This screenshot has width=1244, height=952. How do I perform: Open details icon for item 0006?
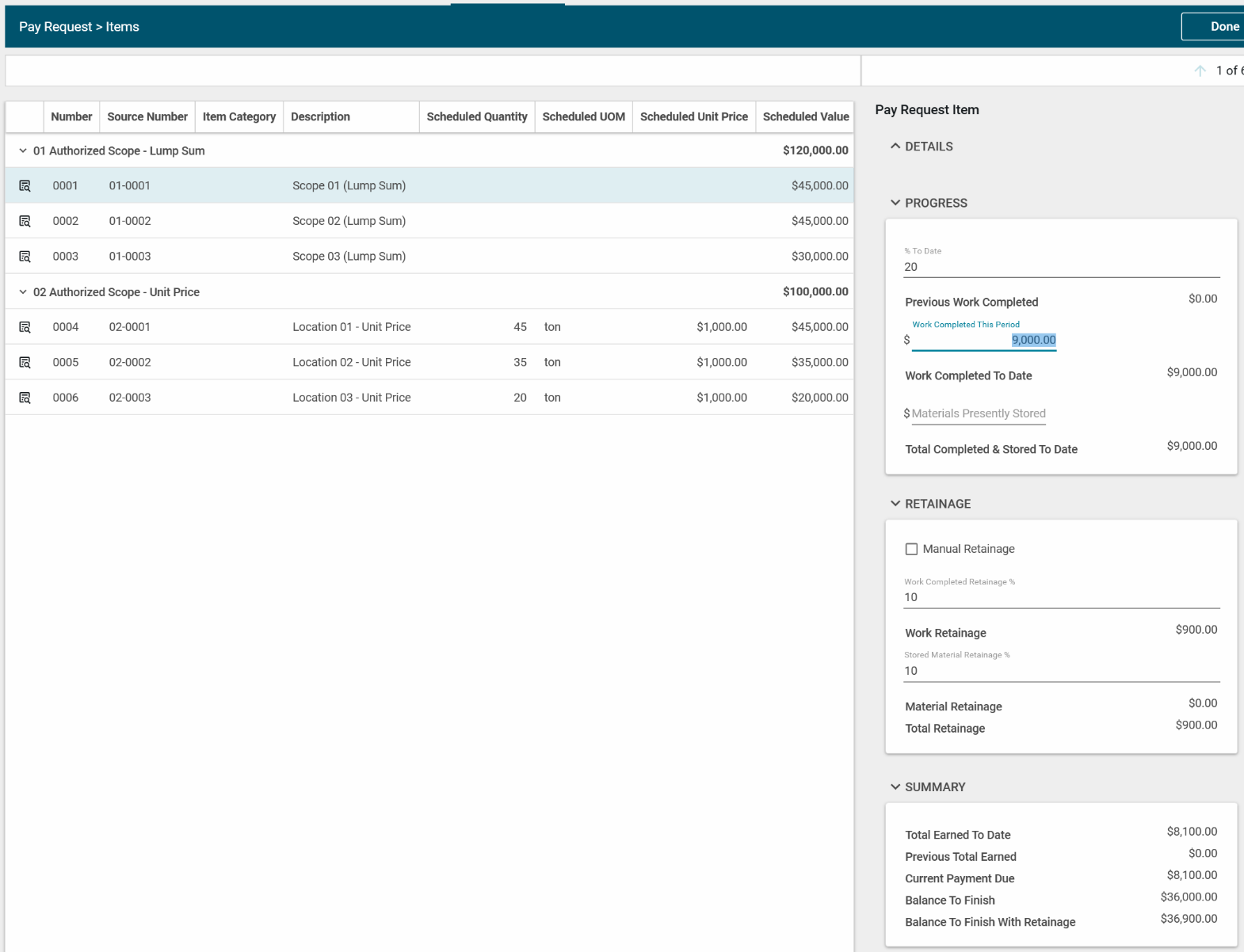pyautogui.click(x=25, y=398)
